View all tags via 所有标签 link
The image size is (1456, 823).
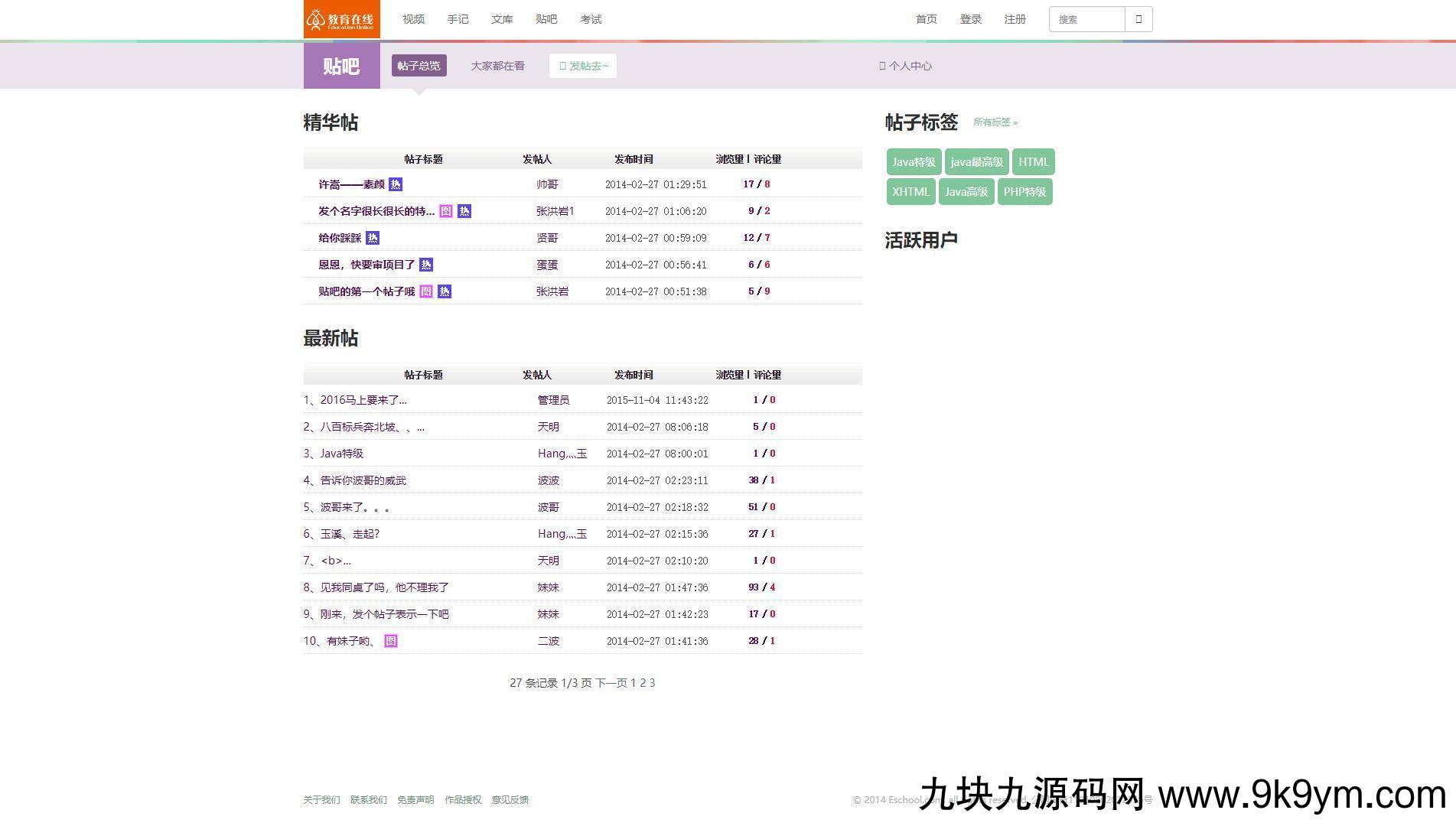(995, 122)
